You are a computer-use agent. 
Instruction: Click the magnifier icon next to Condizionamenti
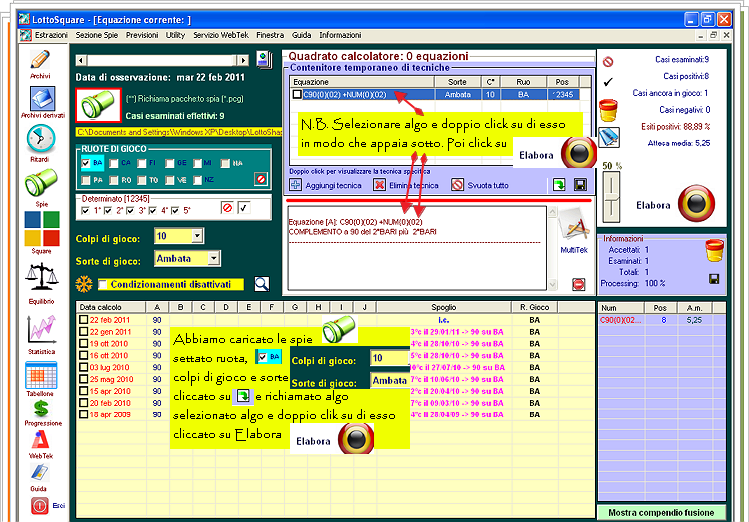[261, 284]
